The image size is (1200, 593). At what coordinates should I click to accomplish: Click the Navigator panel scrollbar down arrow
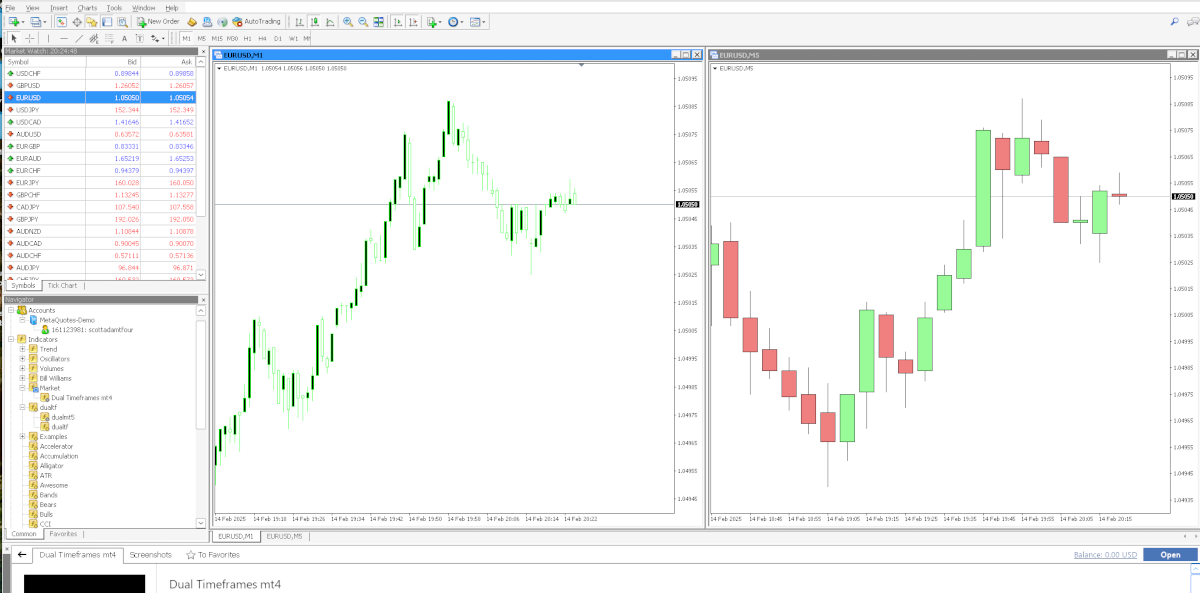(x=201, y=521)
